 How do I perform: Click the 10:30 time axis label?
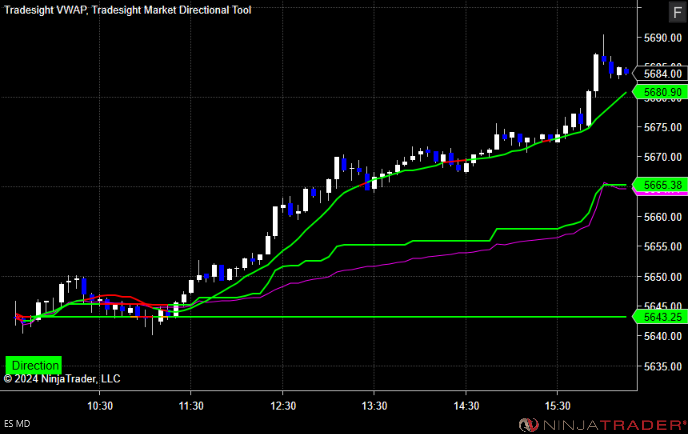[x=100, y=406]
